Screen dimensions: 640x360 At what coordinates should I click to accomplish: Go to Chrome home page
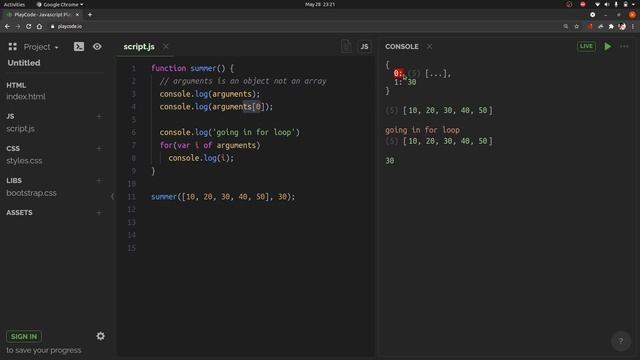(39, 26)
